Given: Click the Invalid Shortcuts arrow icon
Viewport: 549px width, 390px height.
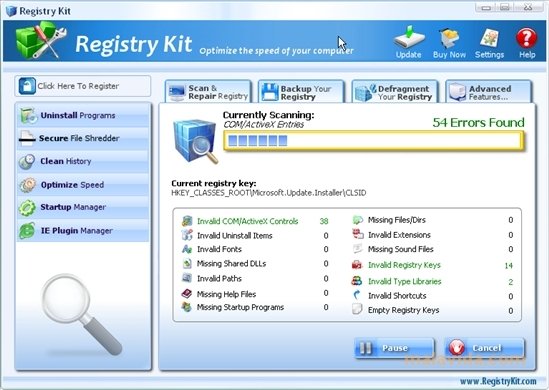Looking at the screenshot, I should 357,295.
